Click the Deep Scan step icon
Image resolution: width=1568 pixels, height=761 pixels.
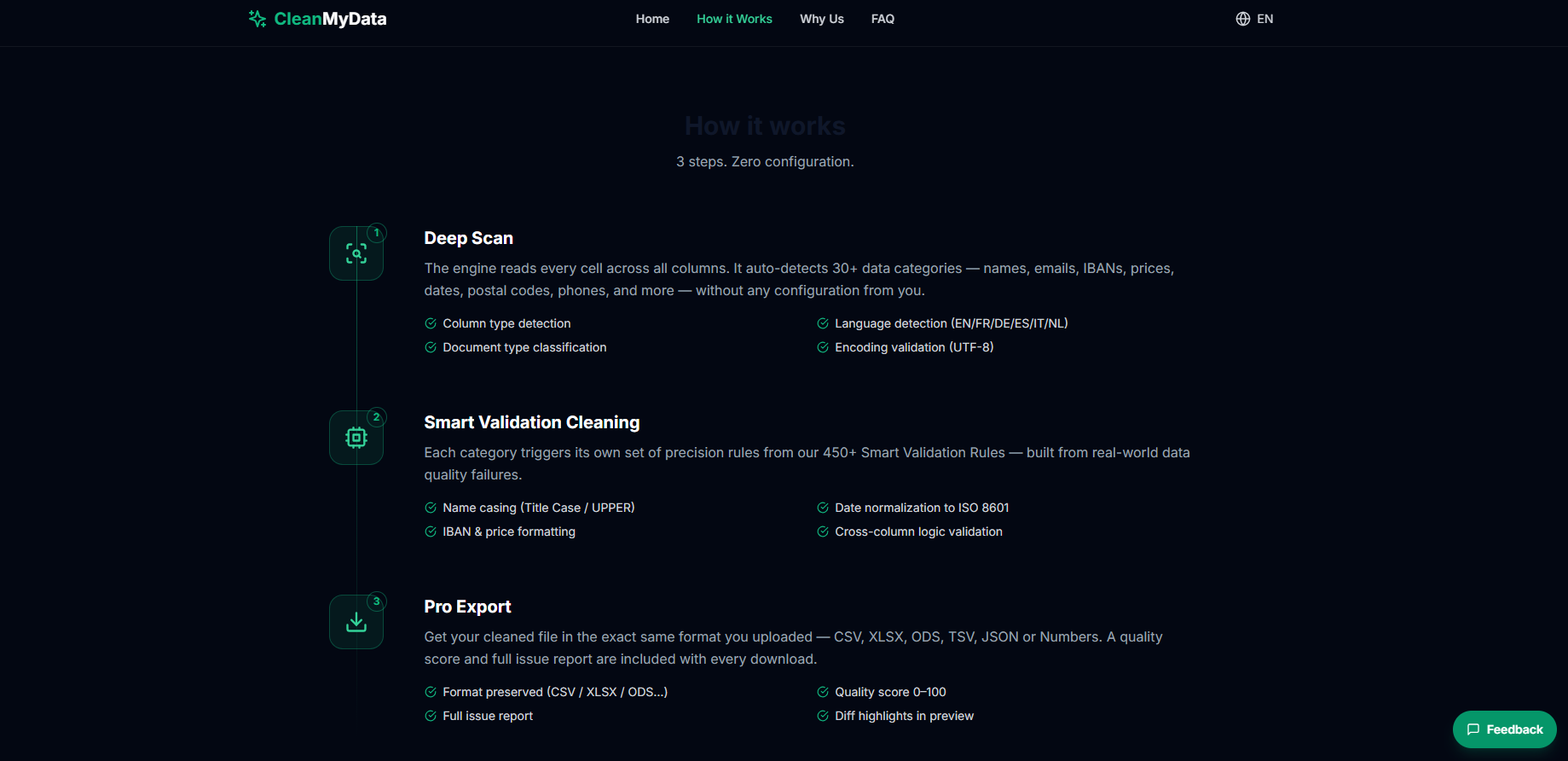click(x=356, y=253)
